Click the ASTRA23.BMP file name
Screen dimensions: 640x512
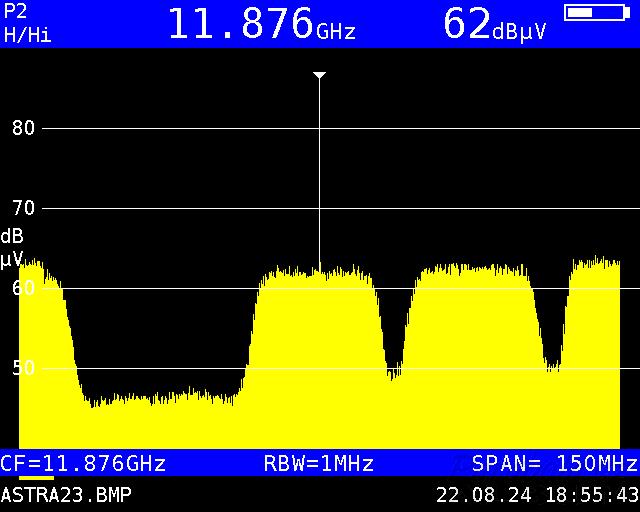click(66, 495)
